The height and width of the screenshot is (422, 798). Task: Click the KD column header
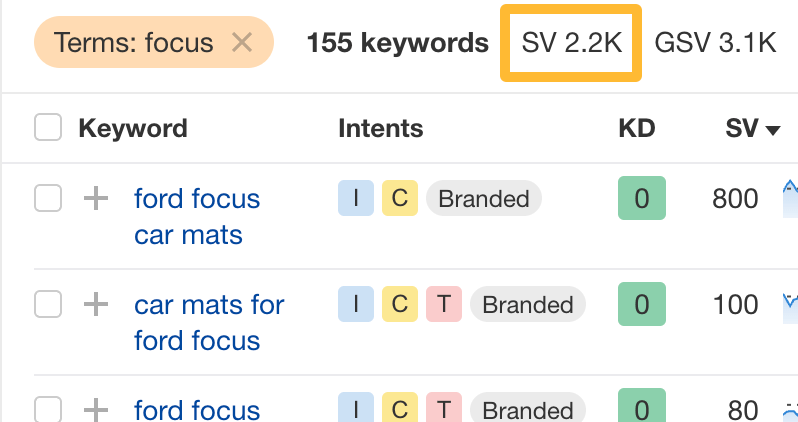pos(637,128)
